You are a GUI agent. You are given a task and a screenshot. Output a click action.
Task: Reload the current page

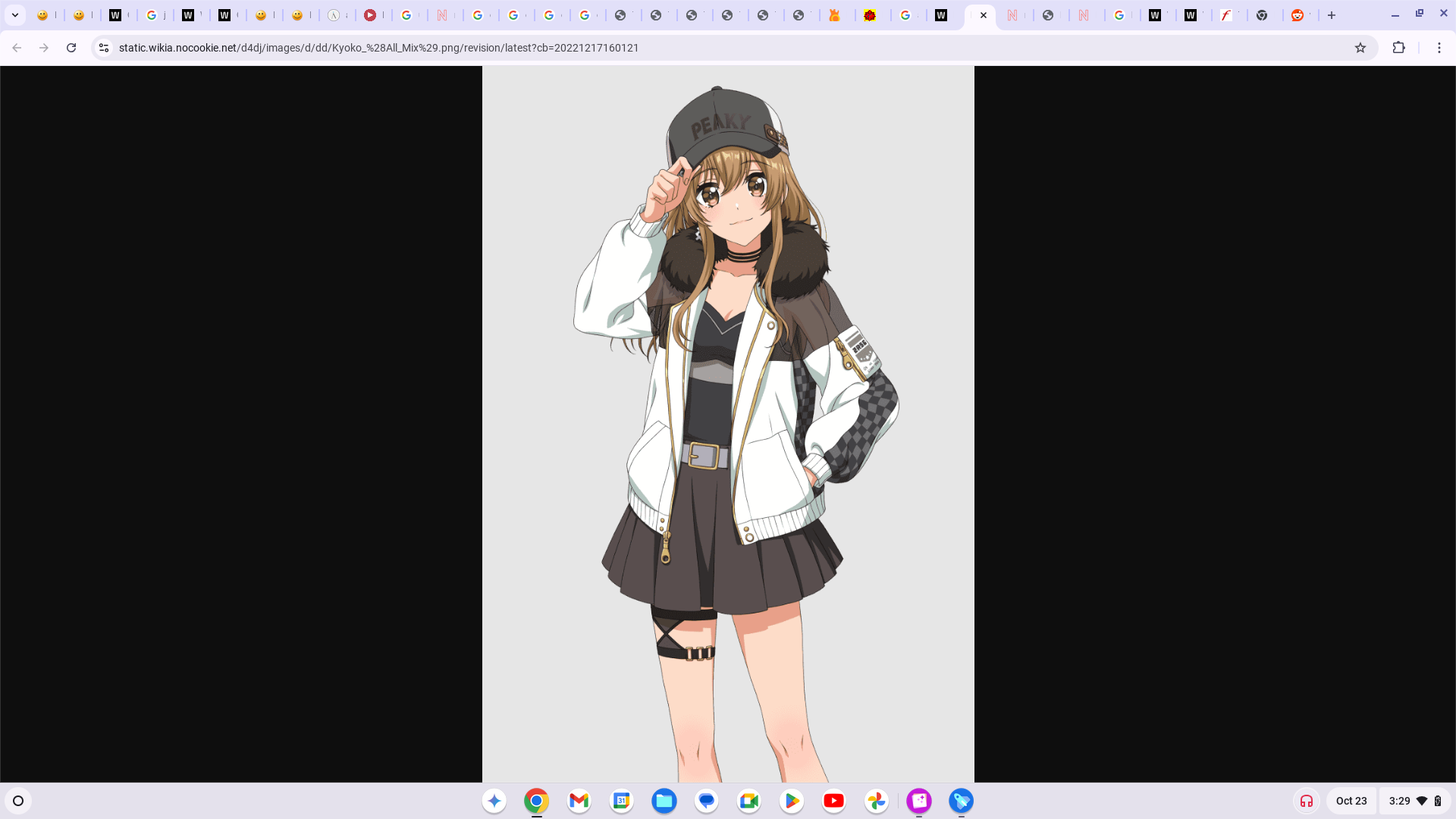click(71, 48)
